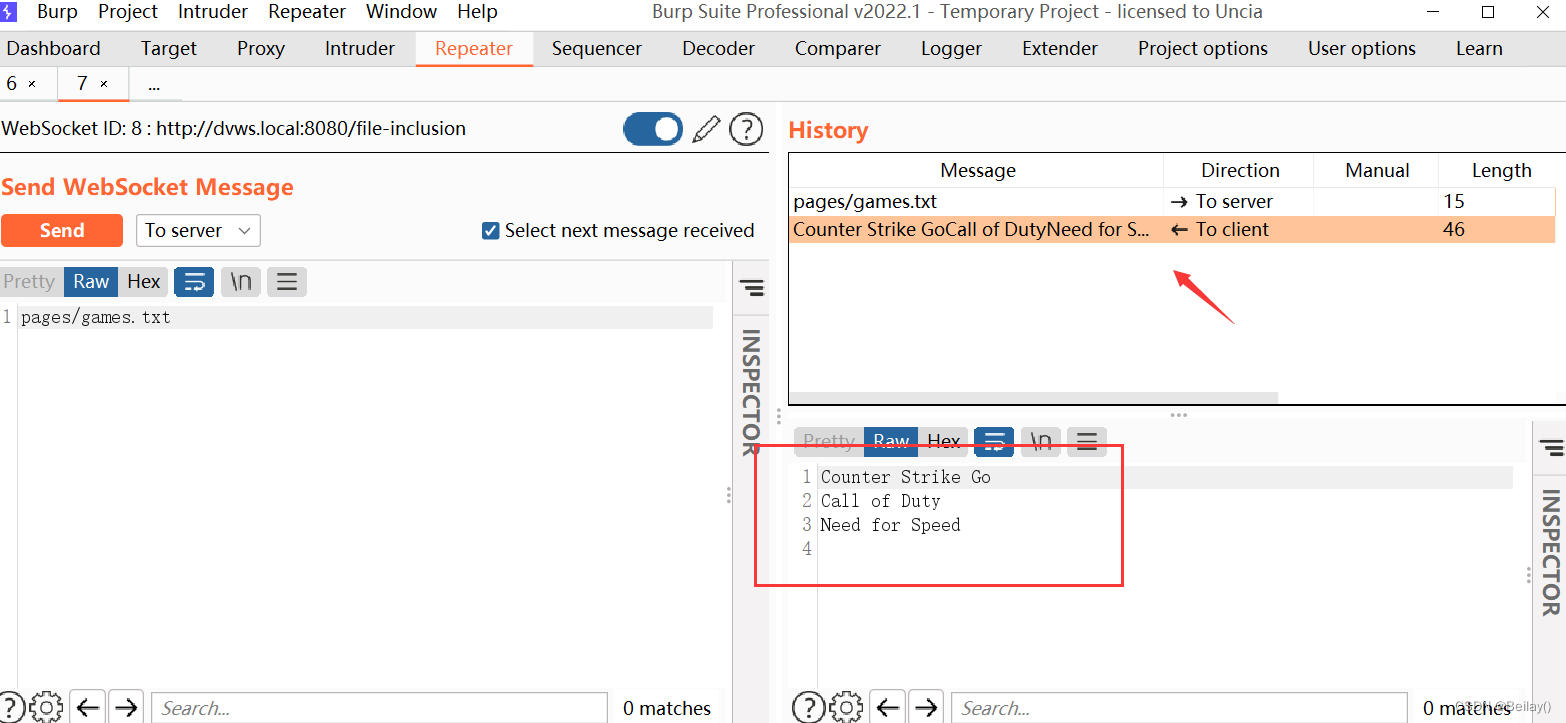Open the hamburger menu in response viewer

[x=1087, y=441]
